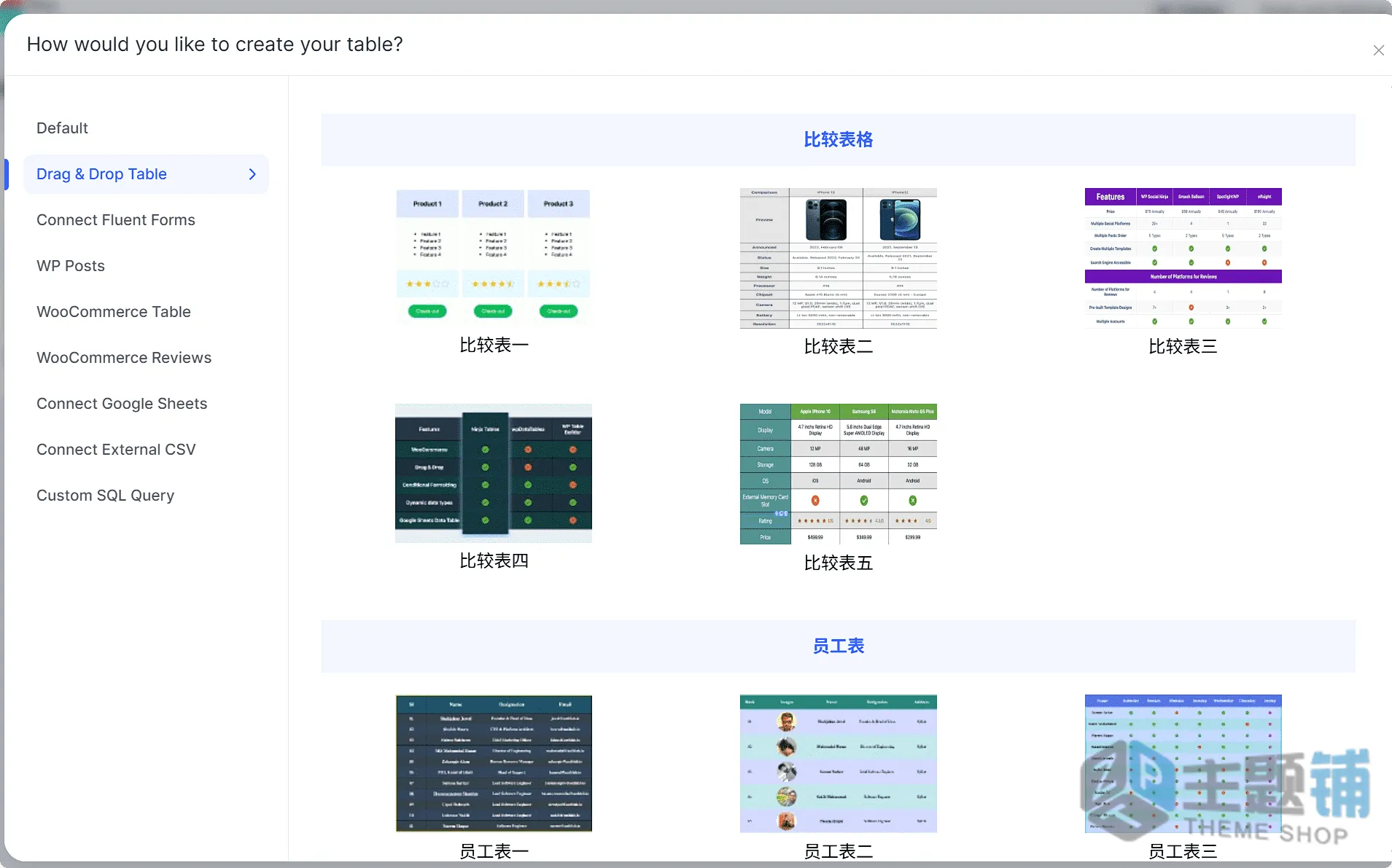Screen dimensions: 1392x868
Task: Pick the 员工表二 avatar employee thumbnail
Action: pos(839,763)
